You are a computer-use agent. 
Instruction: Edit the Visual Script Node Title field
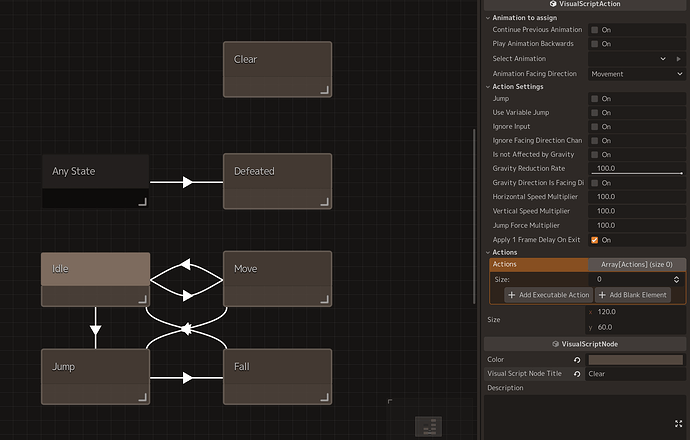point(635,374)
